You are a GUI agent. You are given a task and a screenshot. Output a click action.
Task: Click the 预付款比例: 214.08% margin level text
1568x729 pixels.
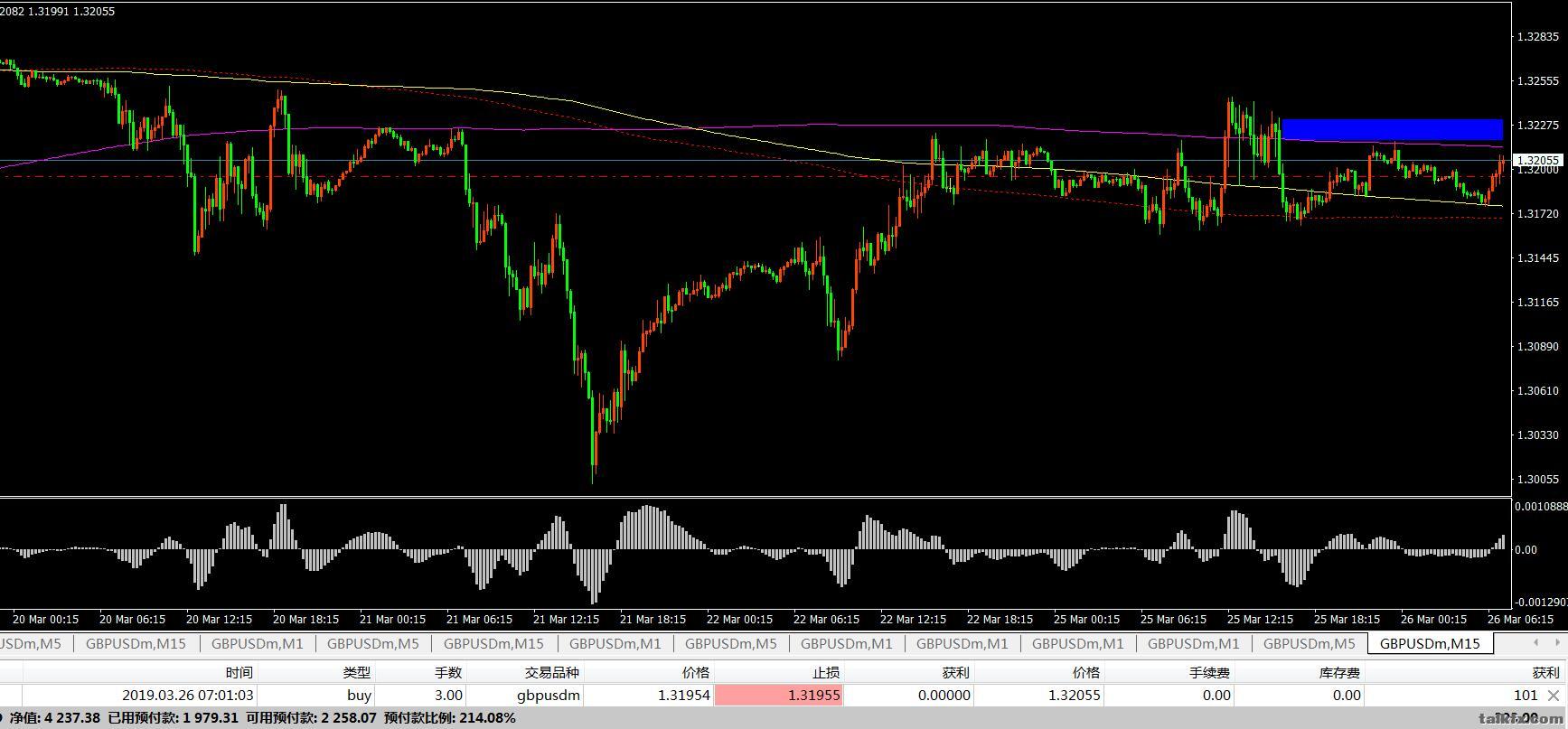(x=450, y=718)
